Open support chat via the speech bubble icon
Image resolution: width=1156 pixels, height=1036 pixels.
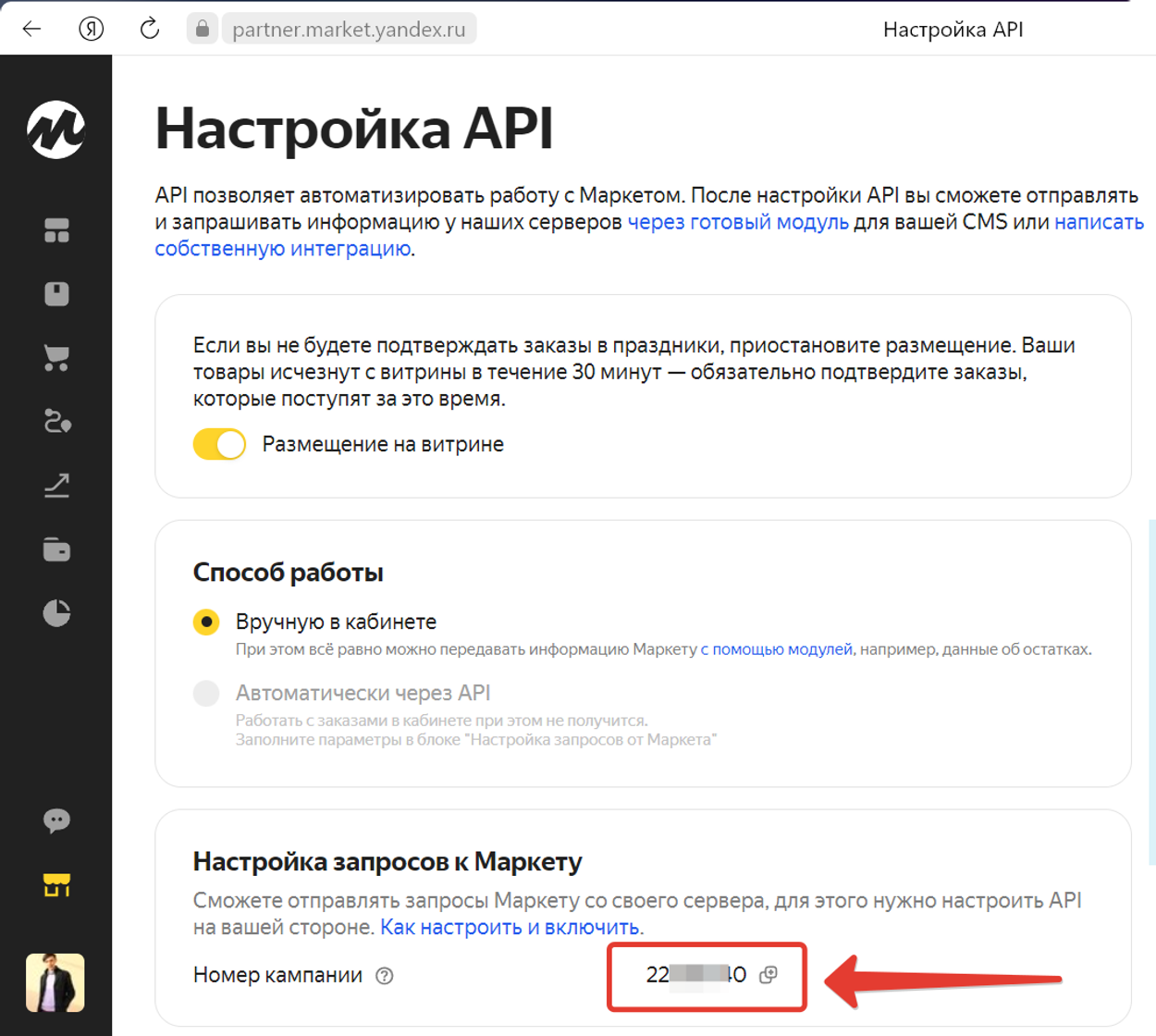pos(56,820)
